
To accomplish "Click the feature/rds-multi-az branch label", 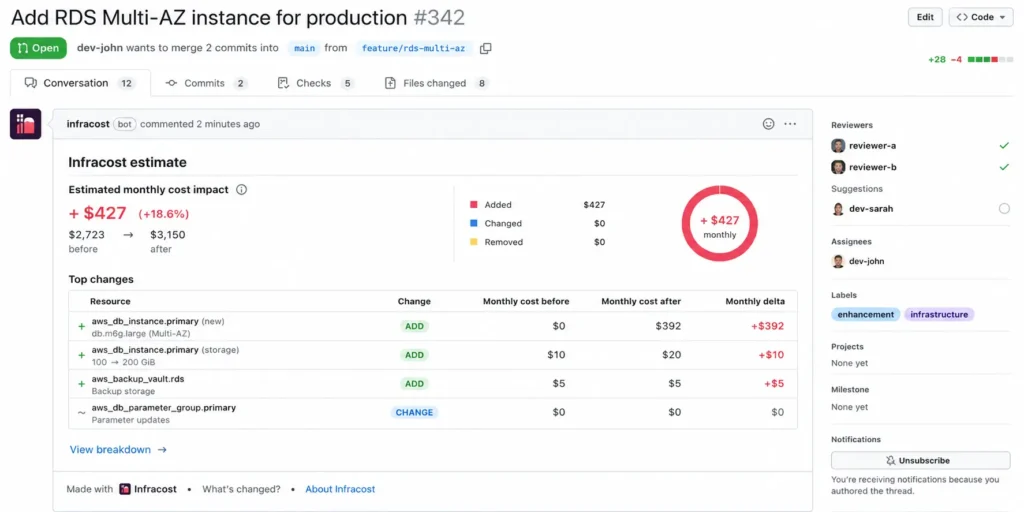I will point(414,48).
